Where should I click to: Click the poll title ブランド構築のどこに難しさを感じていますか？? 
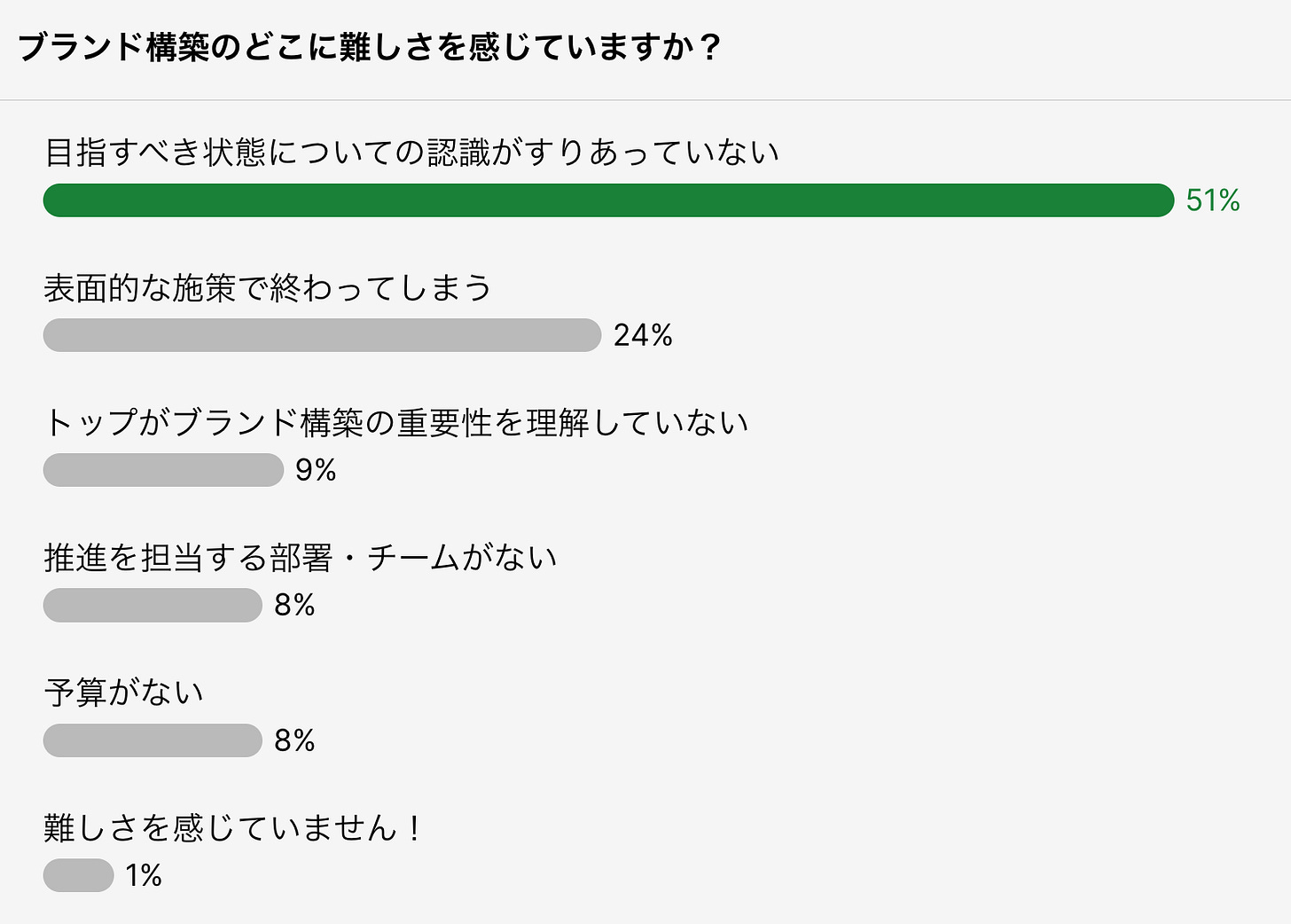(370, 47)
